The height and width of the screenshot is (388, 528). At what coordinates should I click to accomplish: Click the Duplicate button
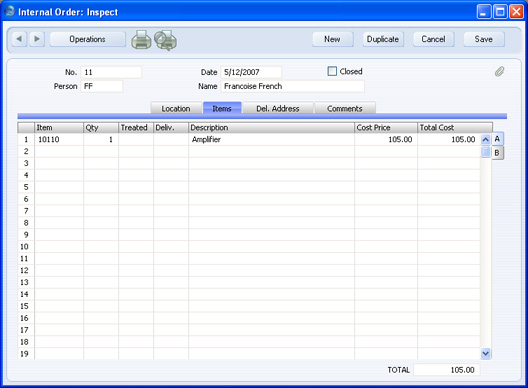point(383,39)
